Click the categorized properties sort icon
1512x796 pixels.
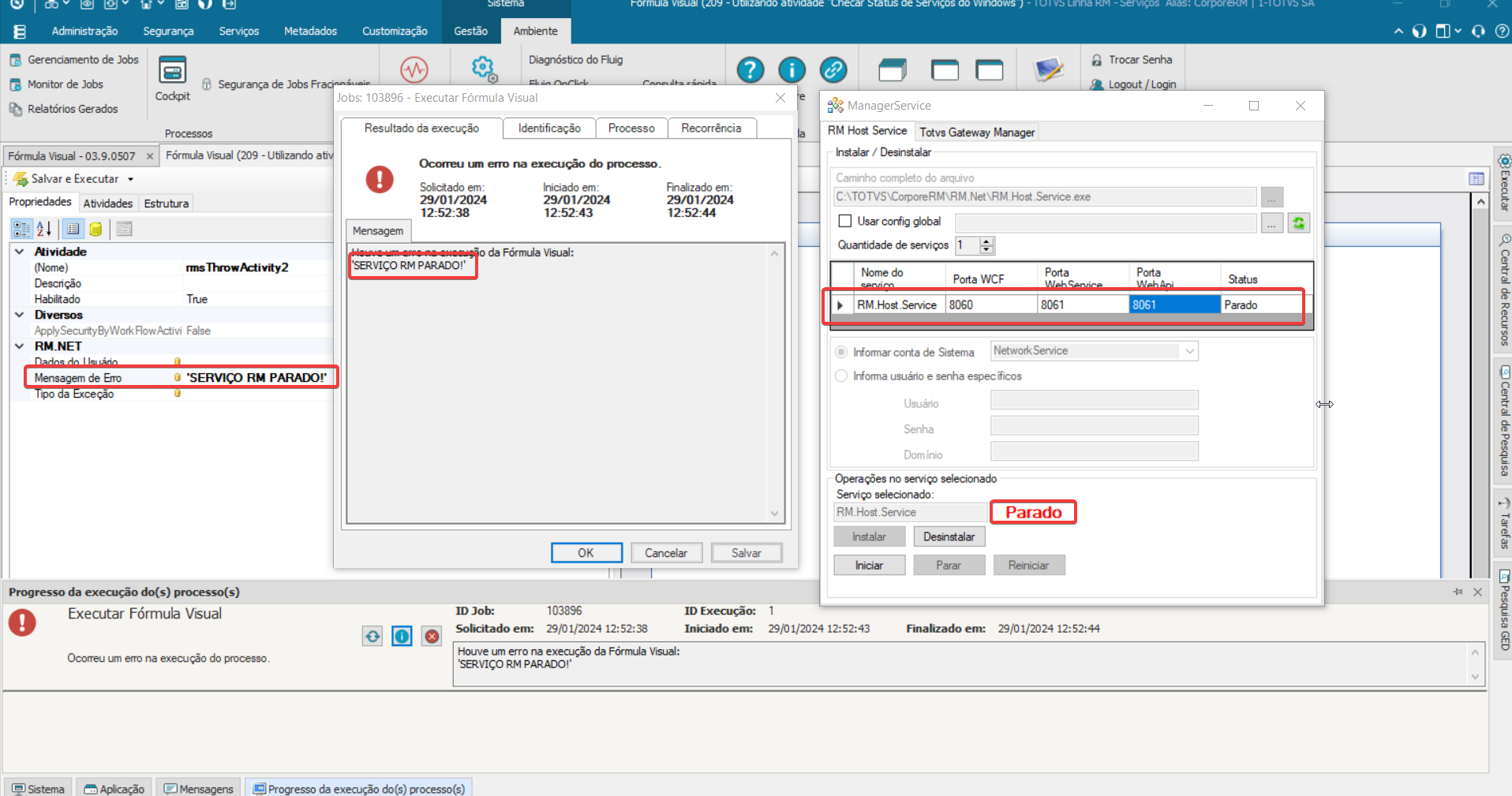point(21,229)
